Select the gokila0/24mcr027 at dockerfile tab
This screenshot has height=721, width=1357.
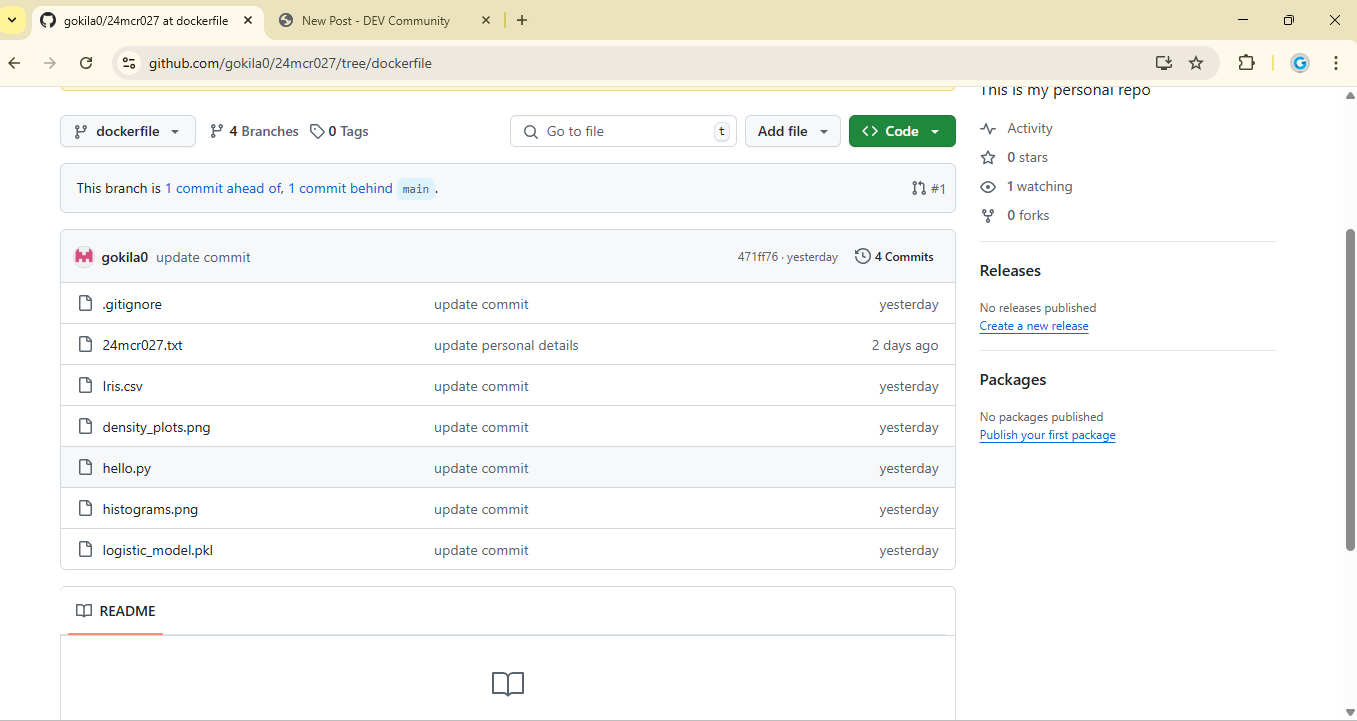[x=147, y=20]
